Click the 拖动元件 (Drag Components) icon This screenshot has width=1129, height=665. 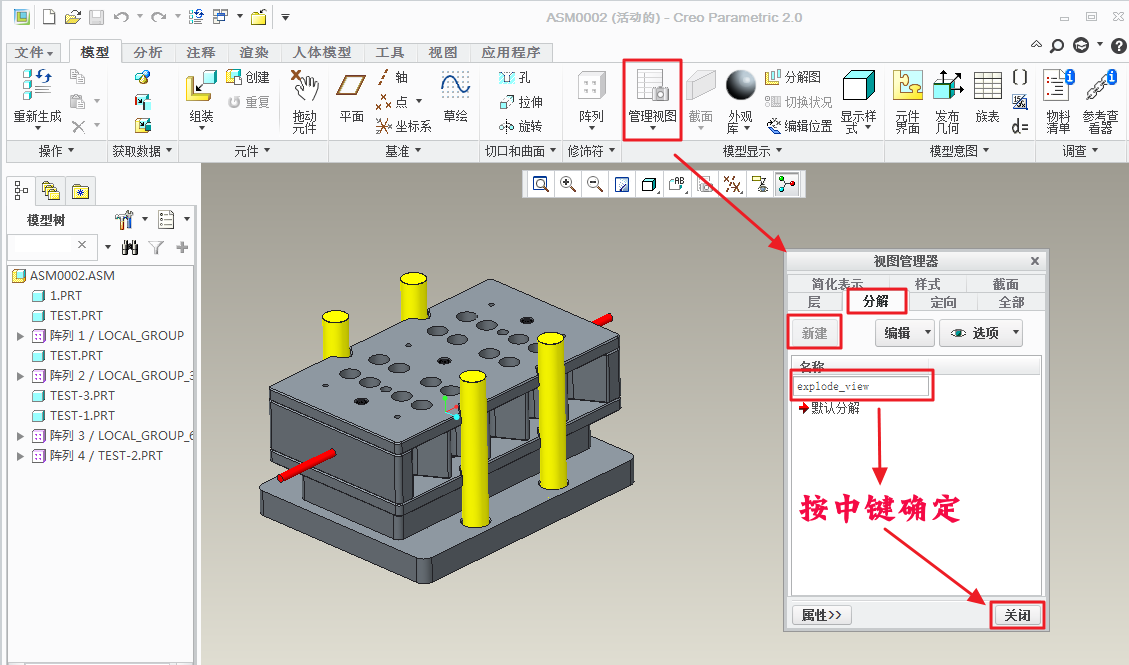tap(304, 90)
